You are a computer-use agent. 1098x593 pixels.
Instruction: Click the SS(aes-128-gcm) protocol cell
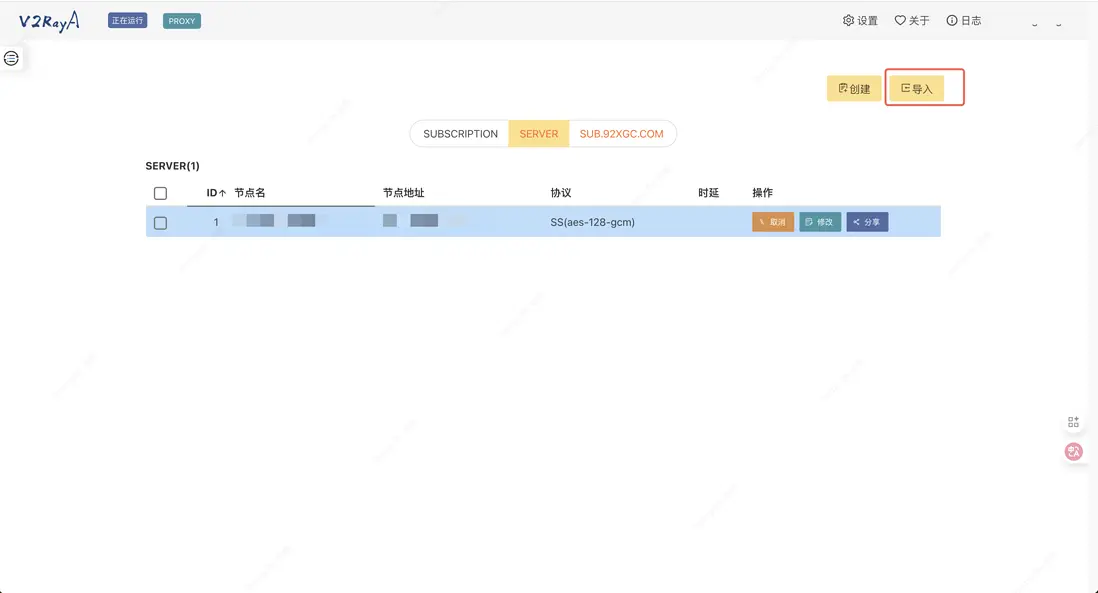coord(592,222)
